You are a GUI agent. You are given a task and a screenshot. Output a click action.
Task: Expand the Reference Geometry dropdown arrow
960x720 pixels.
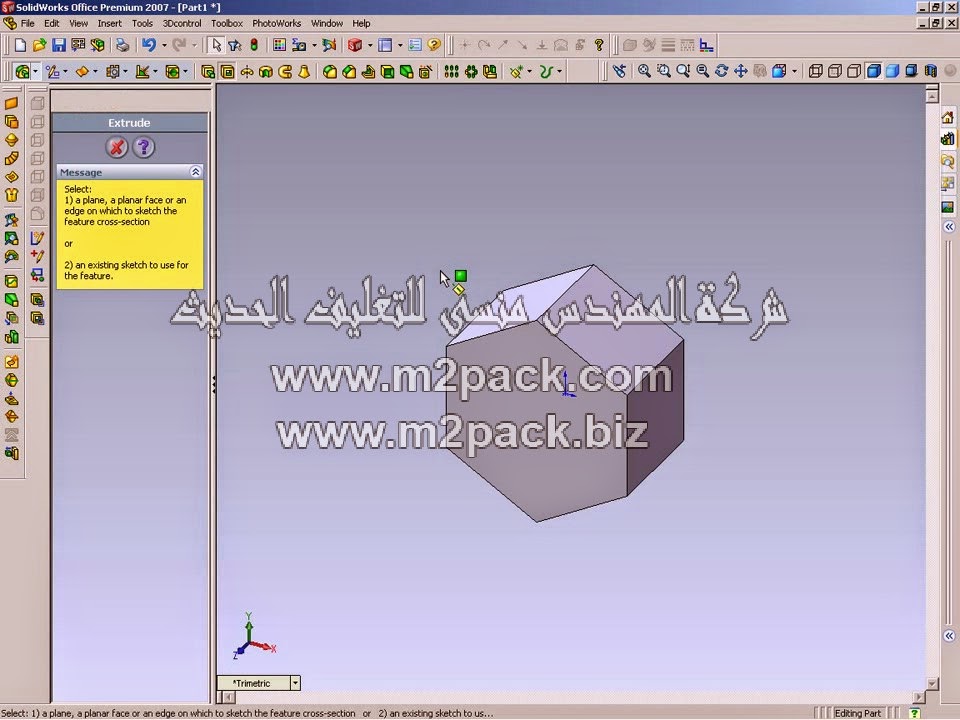pyautogui.click(x=529, y=72)
